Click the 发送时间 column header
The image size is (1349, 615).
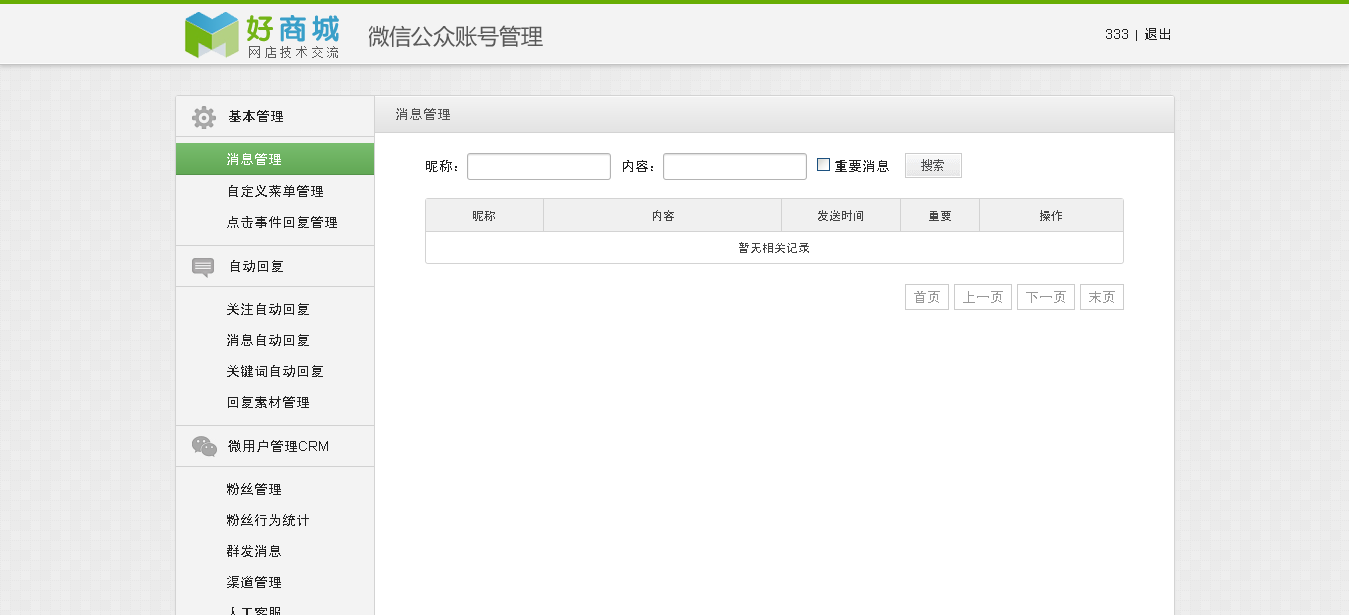click(841, 215)
